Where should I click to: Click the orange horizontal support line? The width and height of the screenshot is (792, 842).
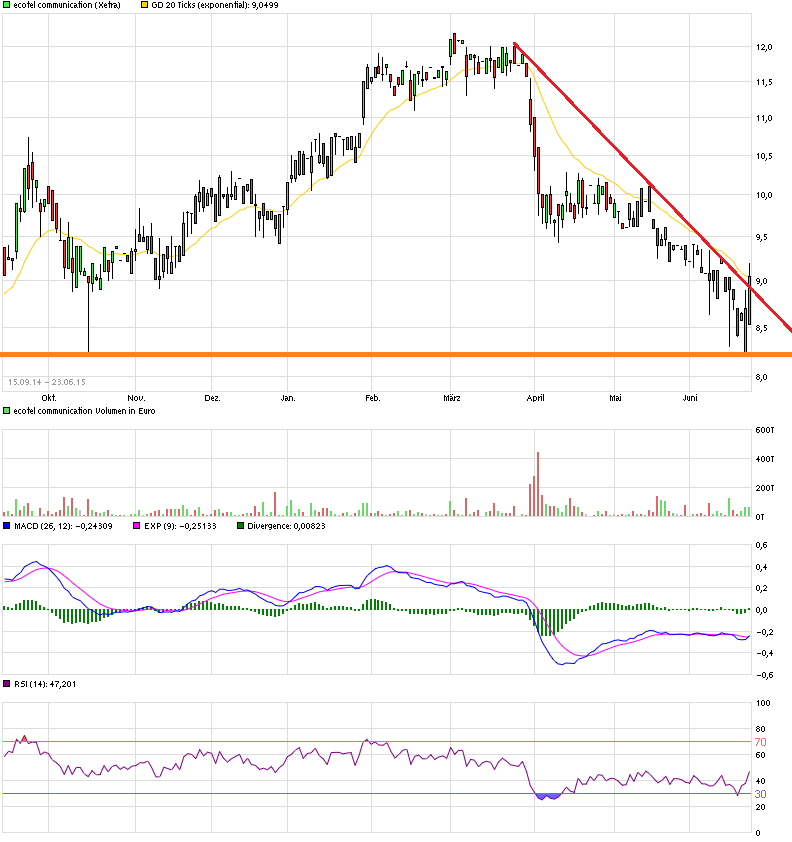(396, 354)
